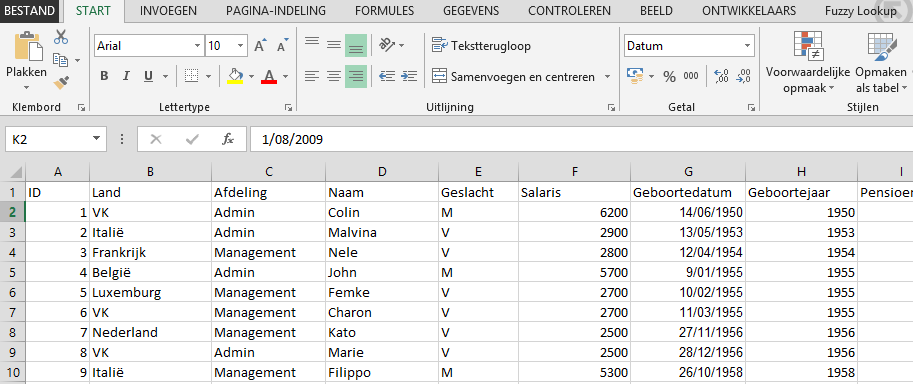This screenshot has width=913, height=384.
Task: Increase indent
Action: pyautogui.click(x=409, y=76)
